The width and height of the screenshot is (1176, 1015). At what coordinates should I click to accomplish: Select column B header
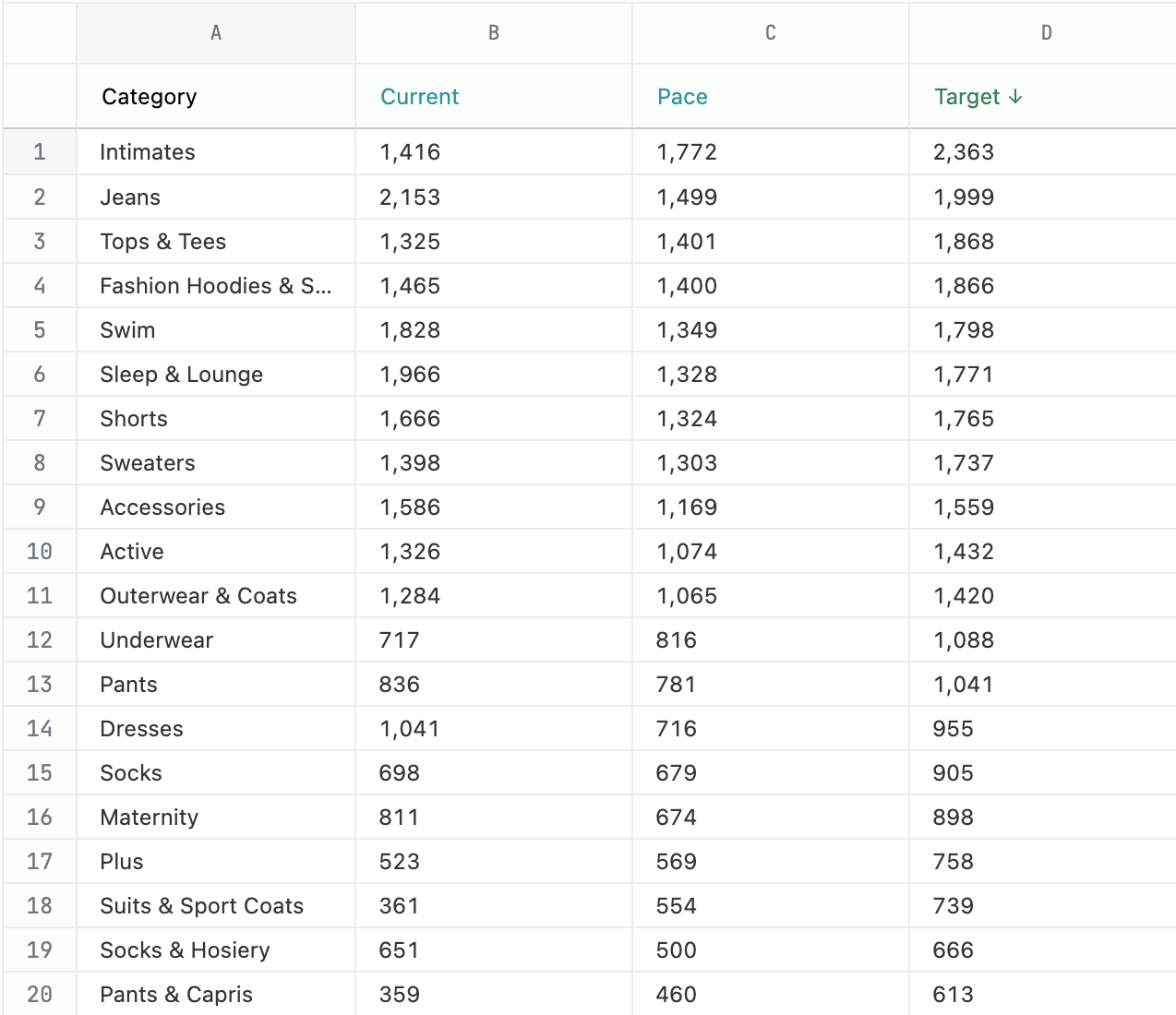(494, 33)
